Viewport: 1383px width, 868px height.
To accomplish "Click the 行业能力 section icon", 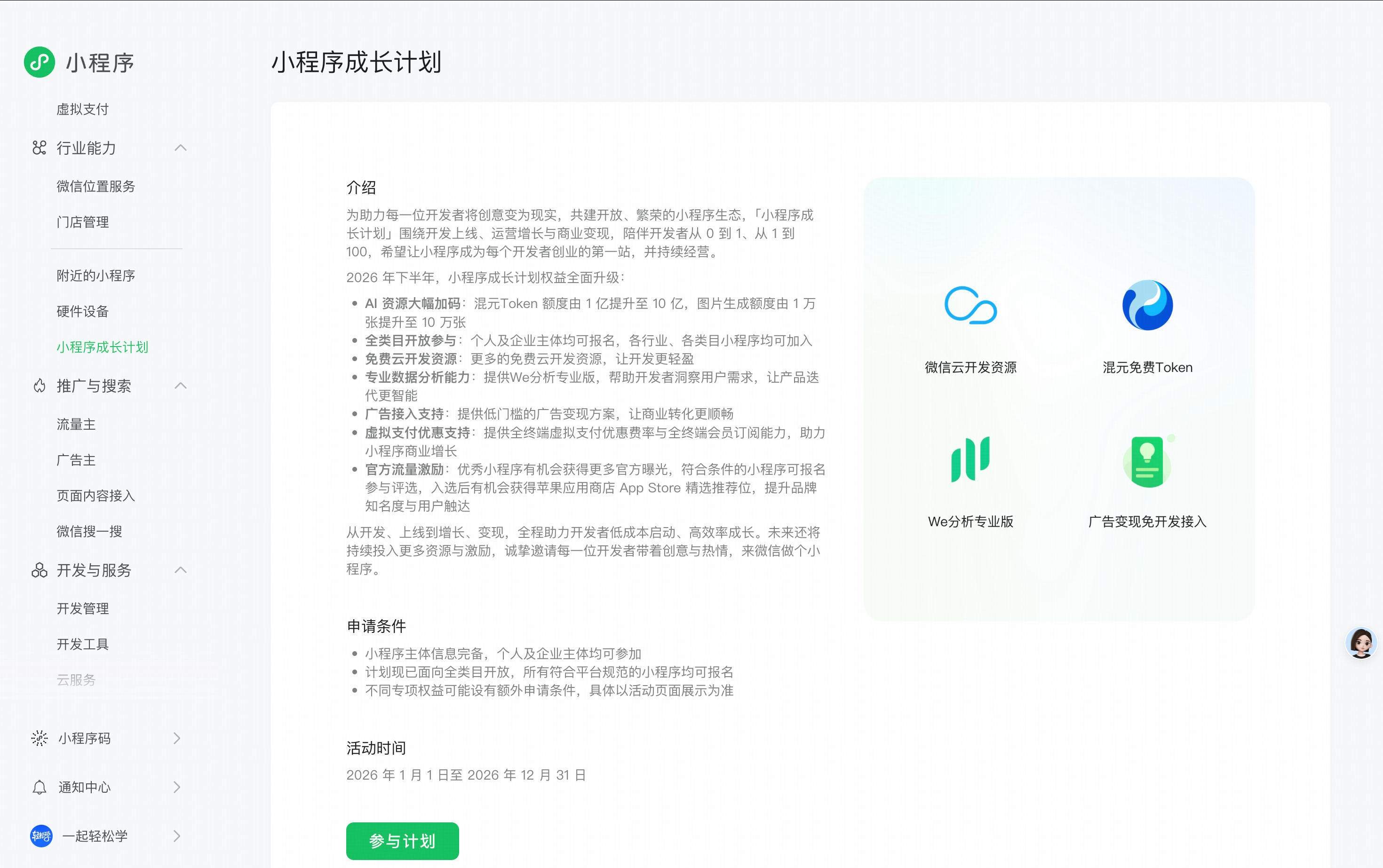I will point(39,148).
